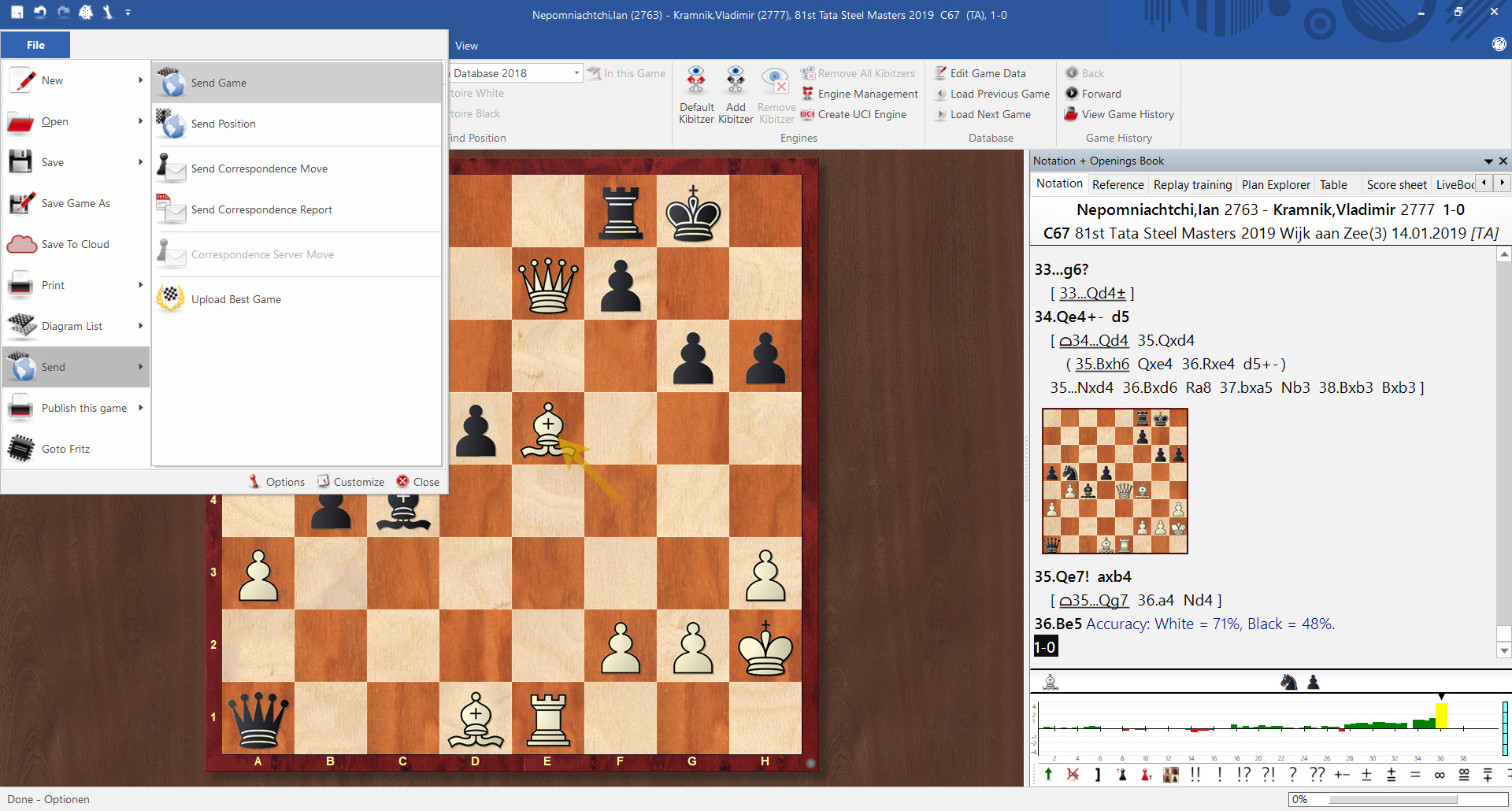Switch to the Plan Explorer tab
Image resolution: width=1512 pixels, height=811 pixels.
click(x=1276, y=184)
